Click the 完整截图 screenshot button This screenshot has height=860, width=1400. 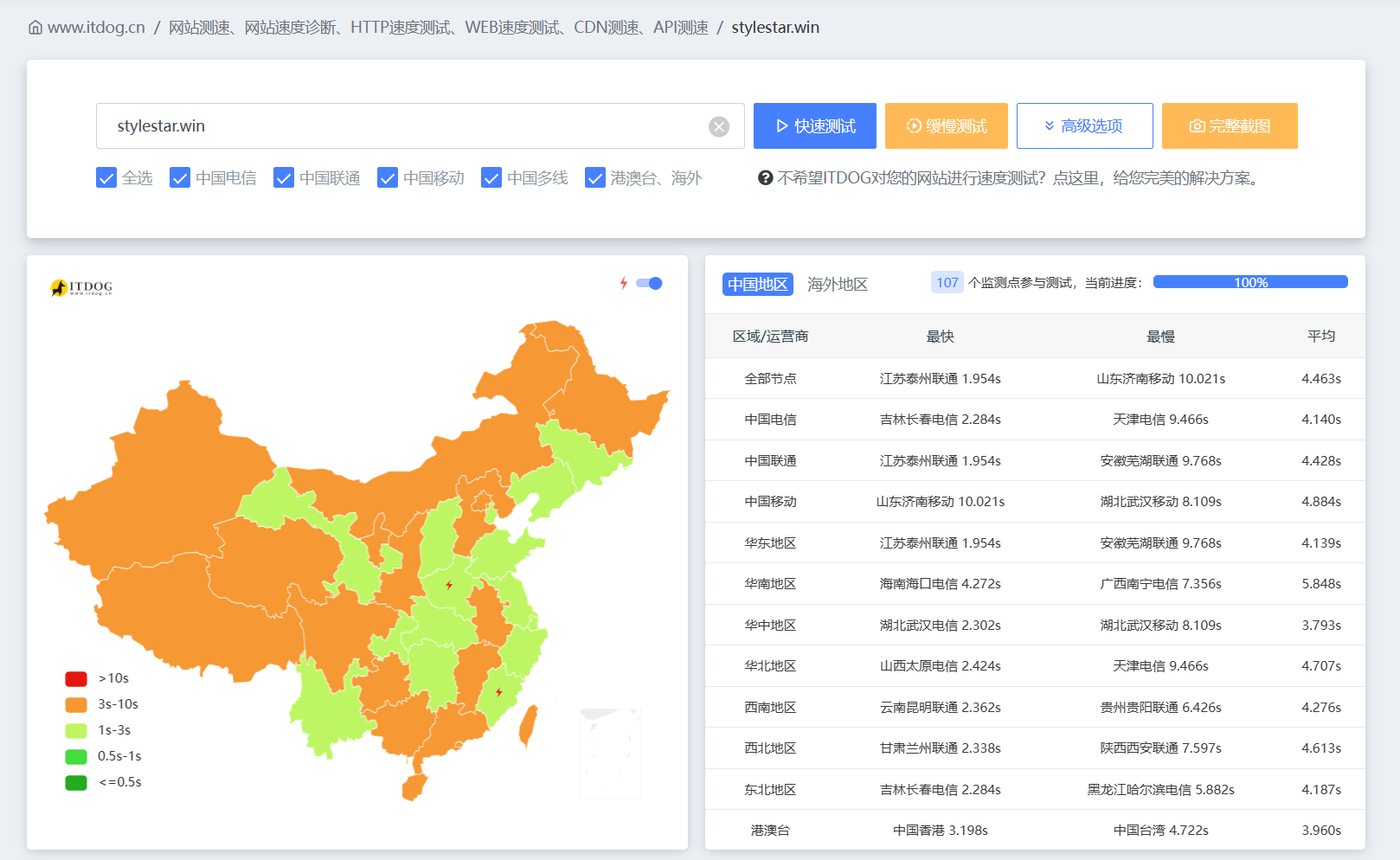[x=1230, y=126]
